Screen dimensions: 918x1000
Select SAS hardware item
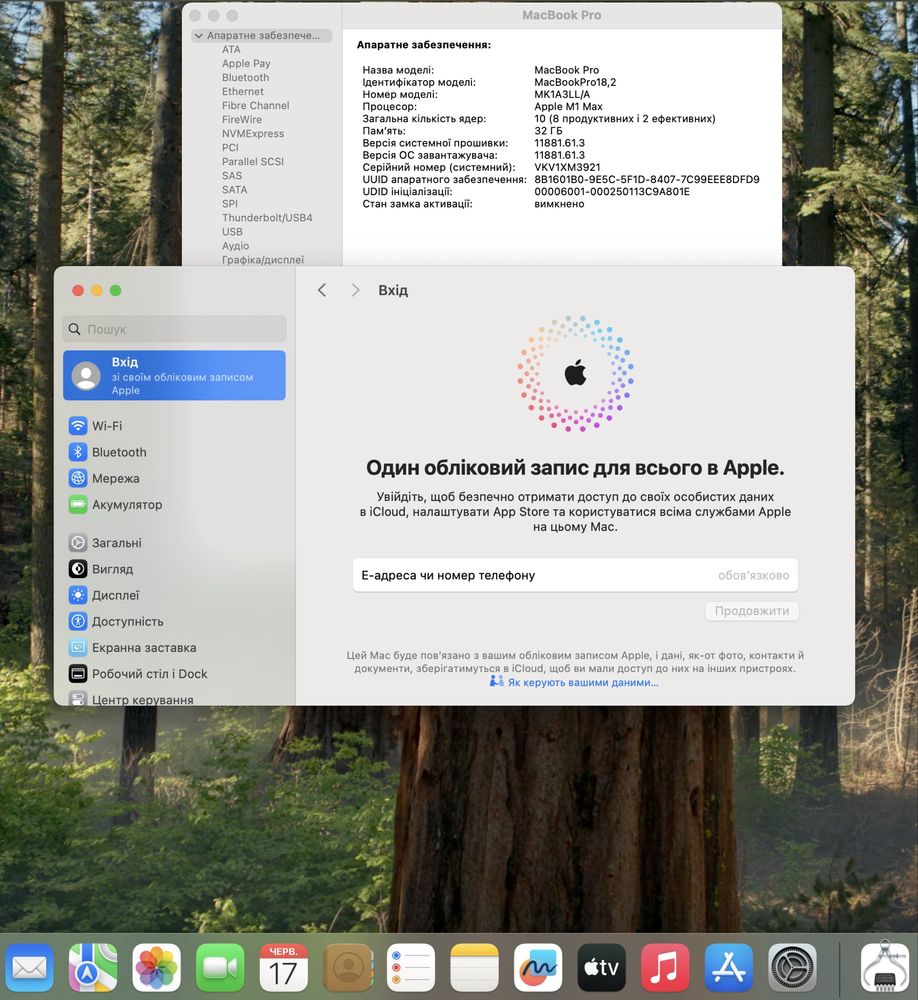(232, 176)
